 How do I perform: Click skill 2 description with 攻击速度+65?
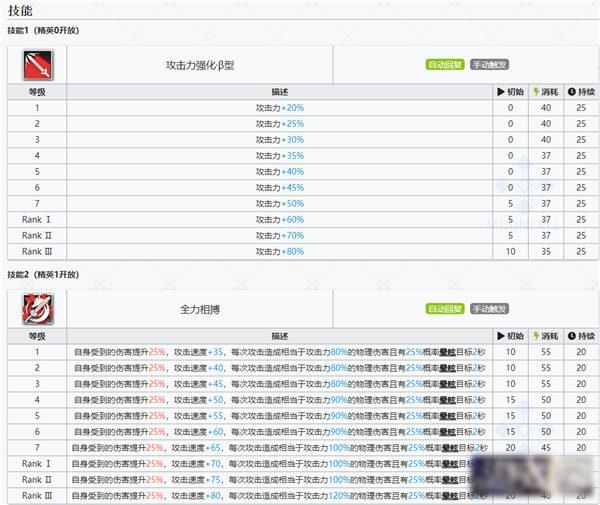click(x=279, y=448)
